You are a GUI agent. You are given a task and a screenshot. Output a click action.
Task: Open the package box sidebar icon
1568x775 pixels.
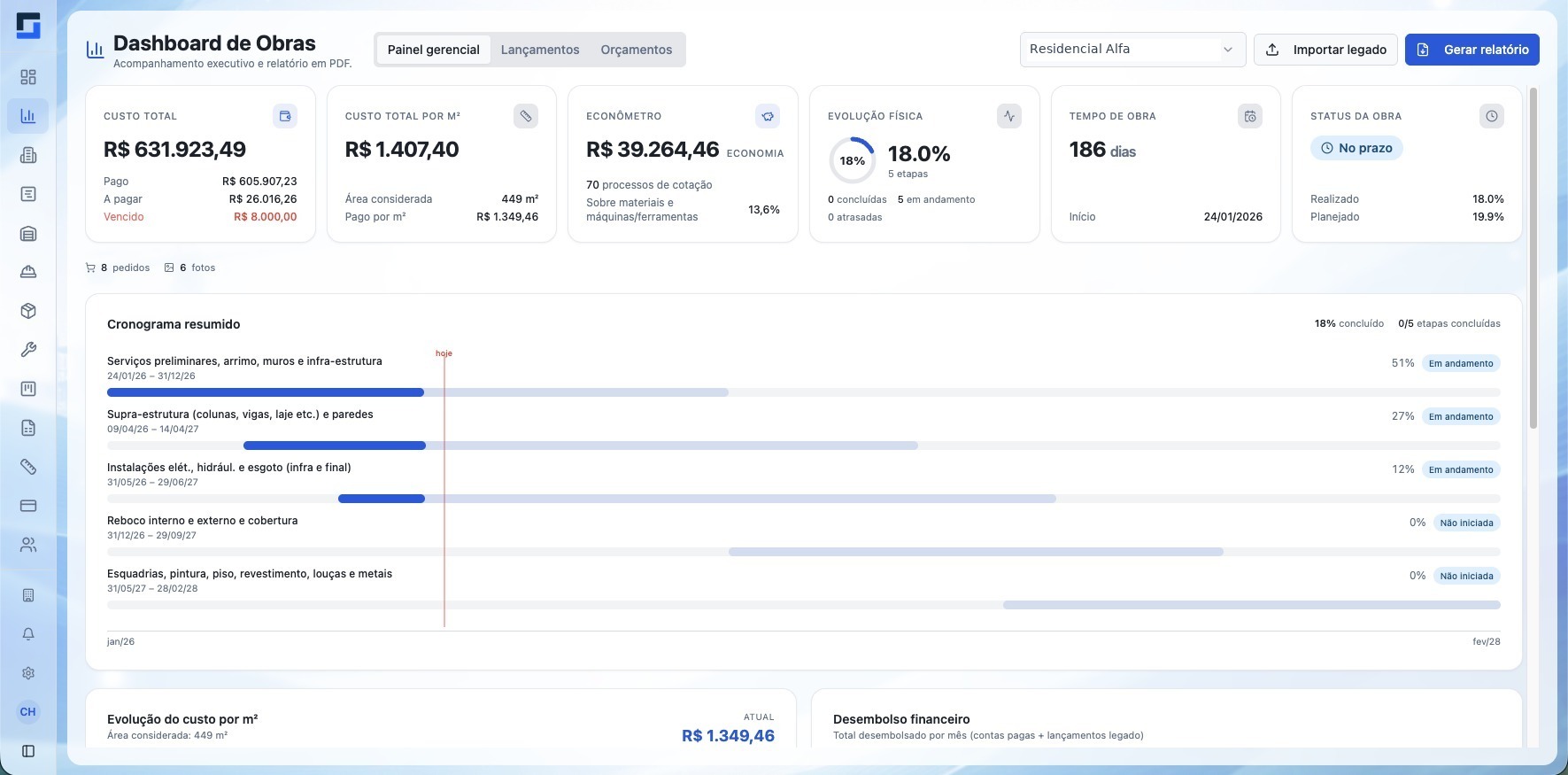(28, 311)
